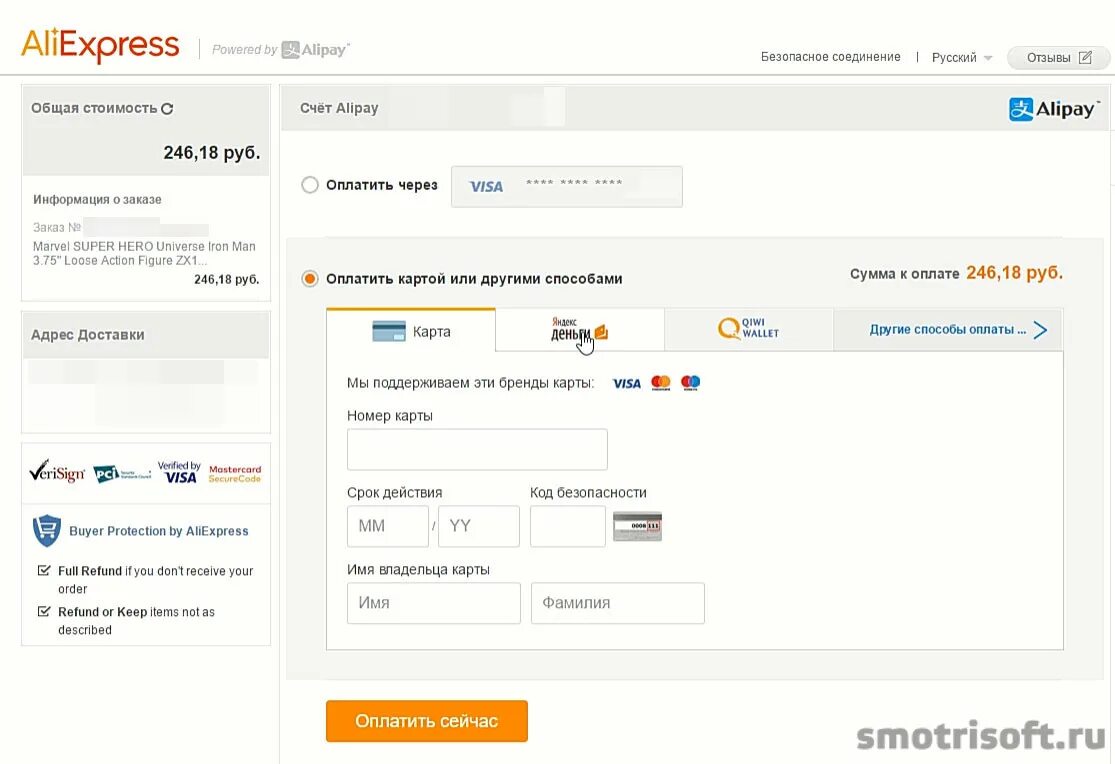Click the Фамилия last name field
Image resolution: width=1115 pixels, height=764 pixels.
click(618, 603)
